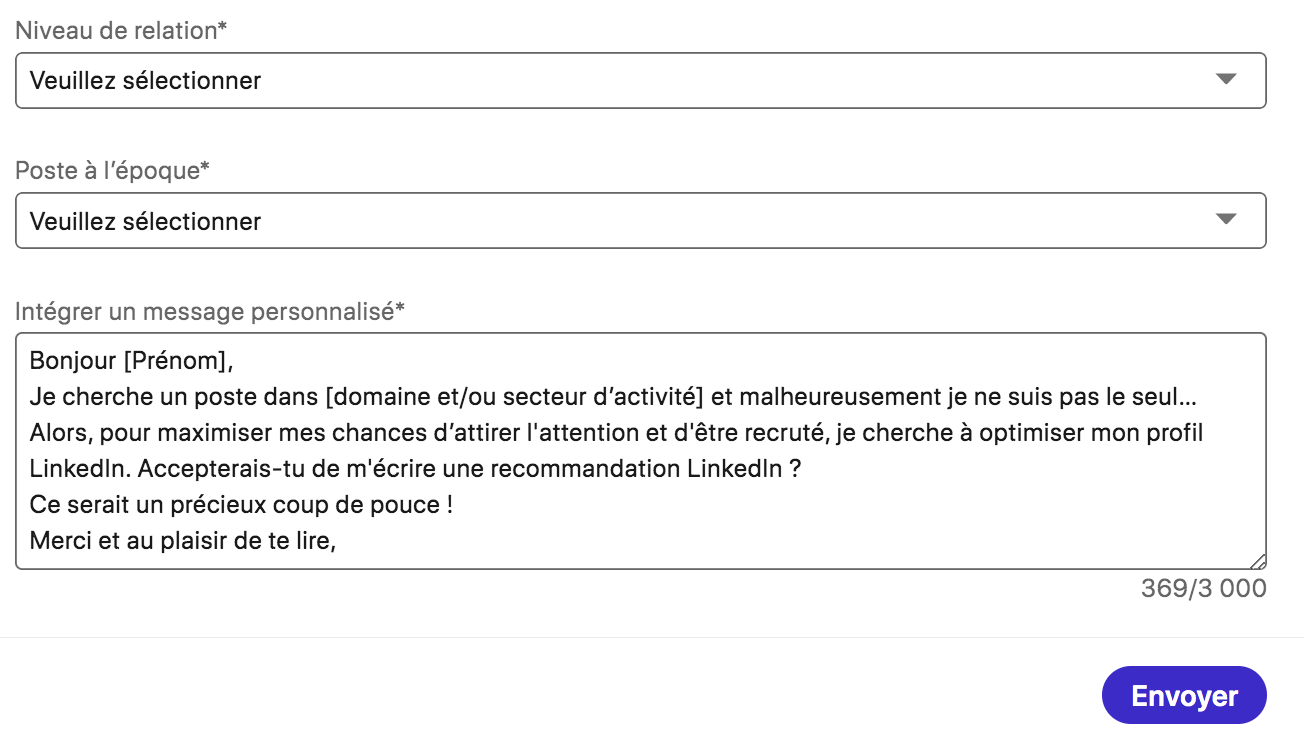Click the textarea resize grip icon
1304x744 pixels.
1258,560
